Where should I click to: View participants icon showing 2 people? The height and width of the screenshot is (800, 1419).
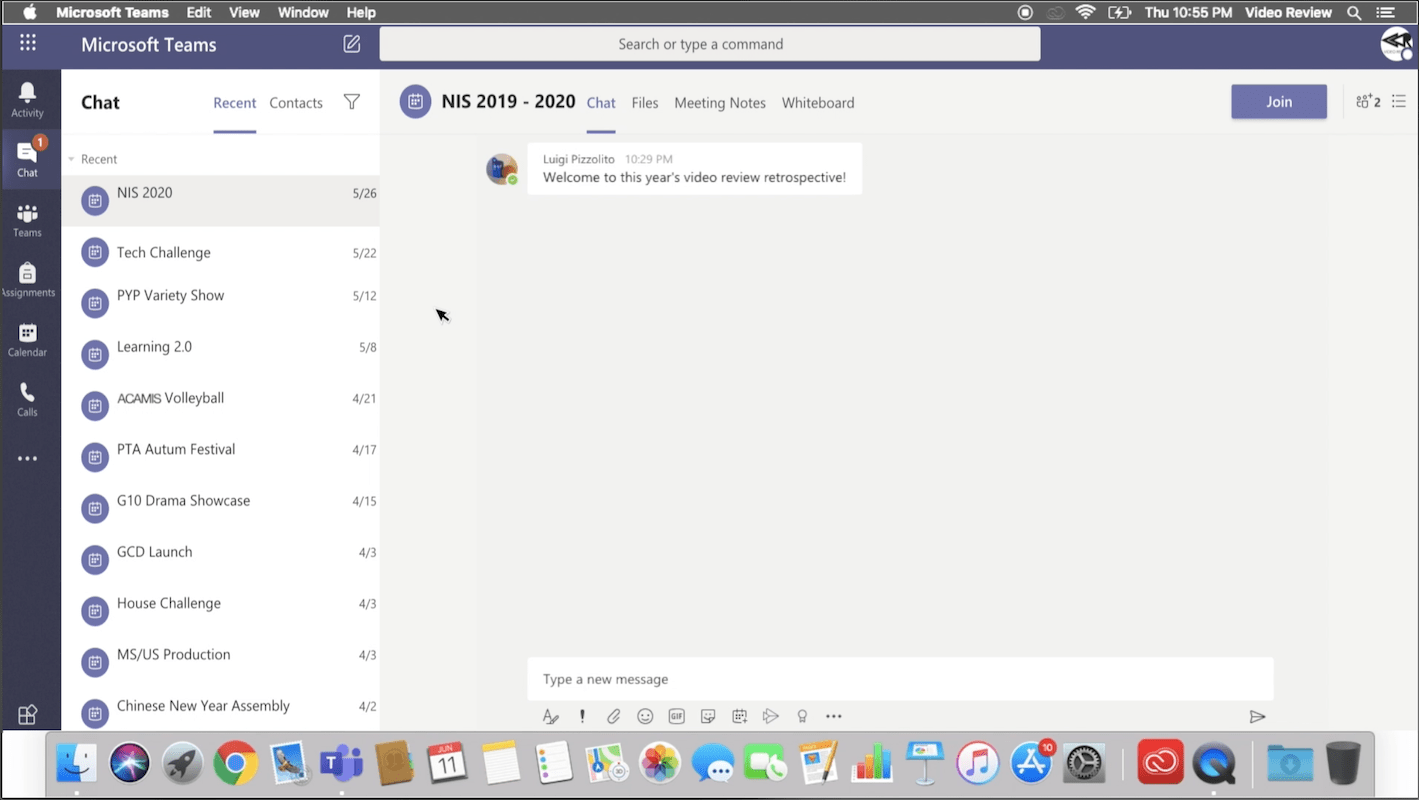(1368, 102)
